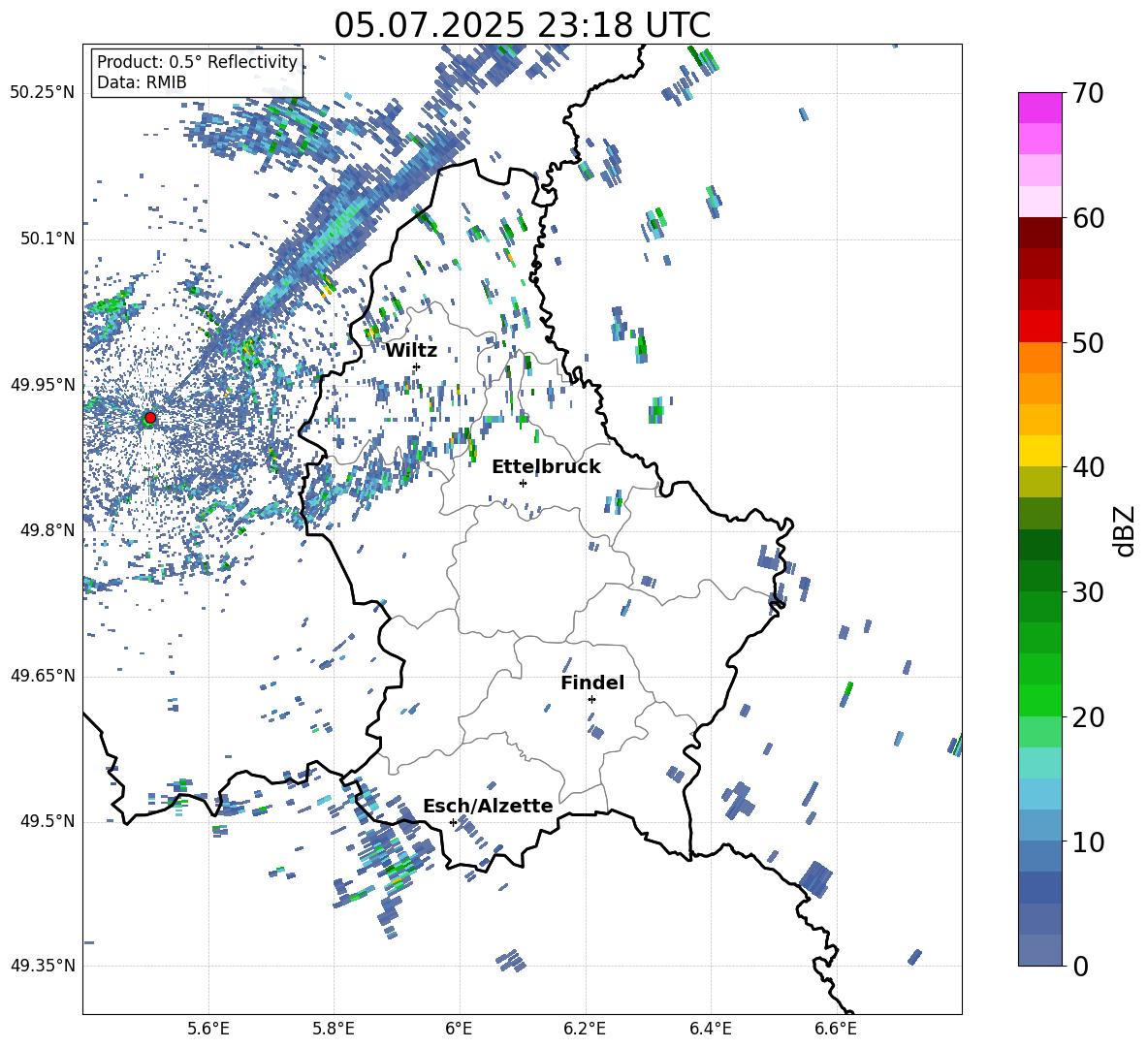The width and height of the screenshot is (1148, 1048).
Task: Click the 49.65°N latitude label
Action: [43, 676]
